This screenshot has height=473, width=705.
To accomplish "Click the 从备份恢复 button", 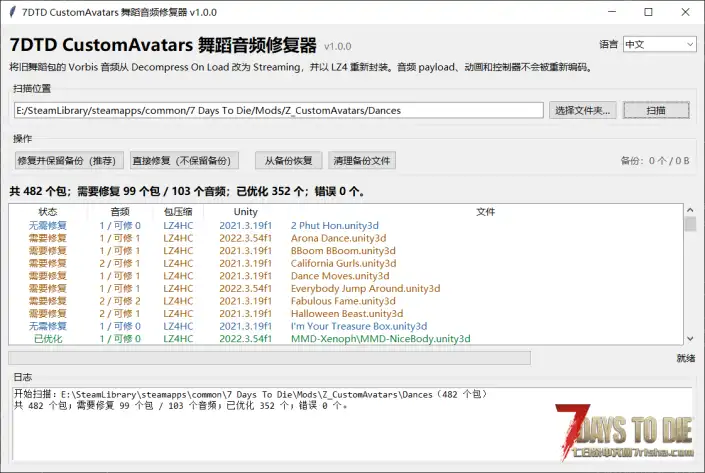I will click(288, 161).
